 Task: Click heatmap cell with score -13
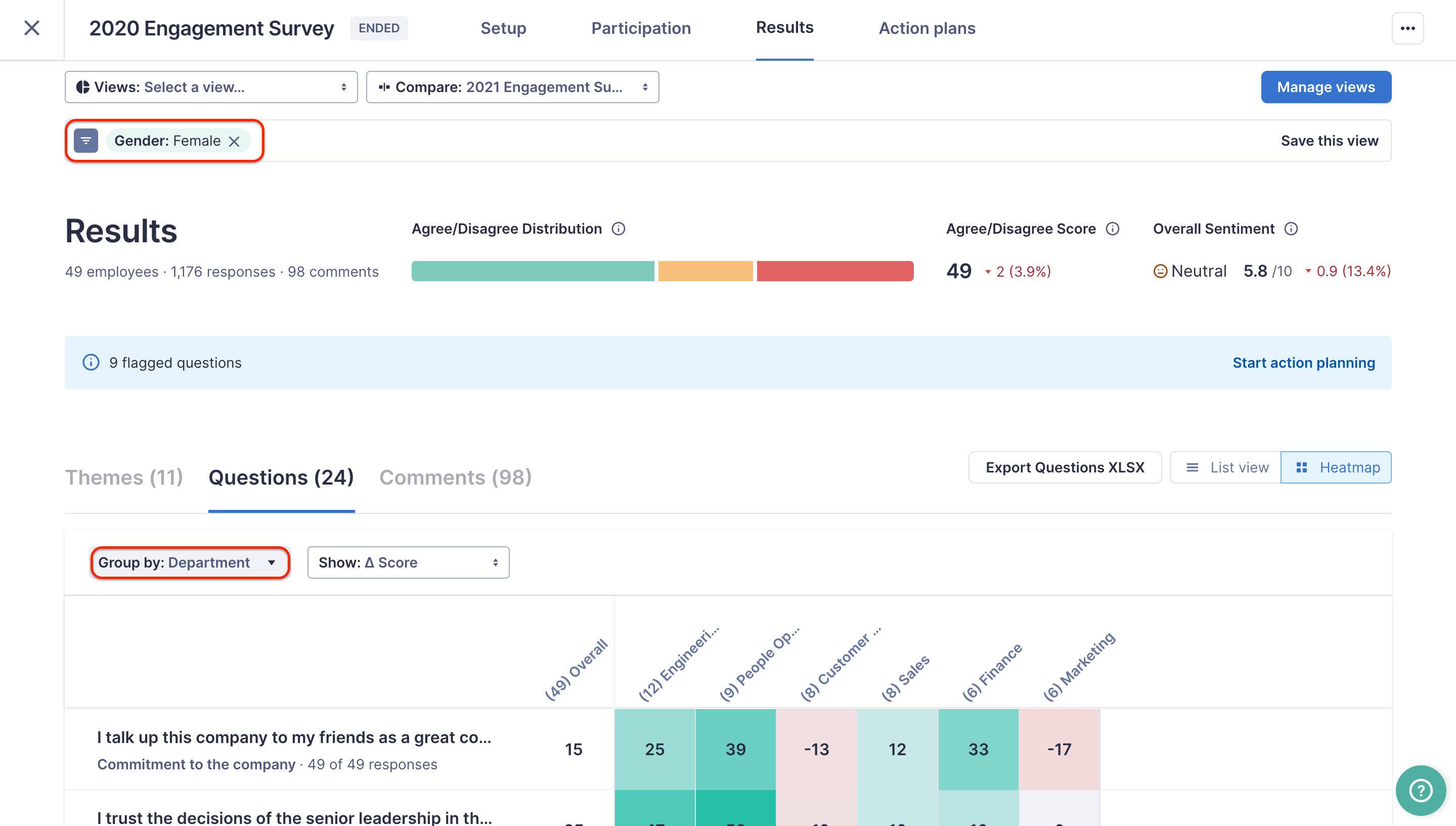(x=817, y=750)
